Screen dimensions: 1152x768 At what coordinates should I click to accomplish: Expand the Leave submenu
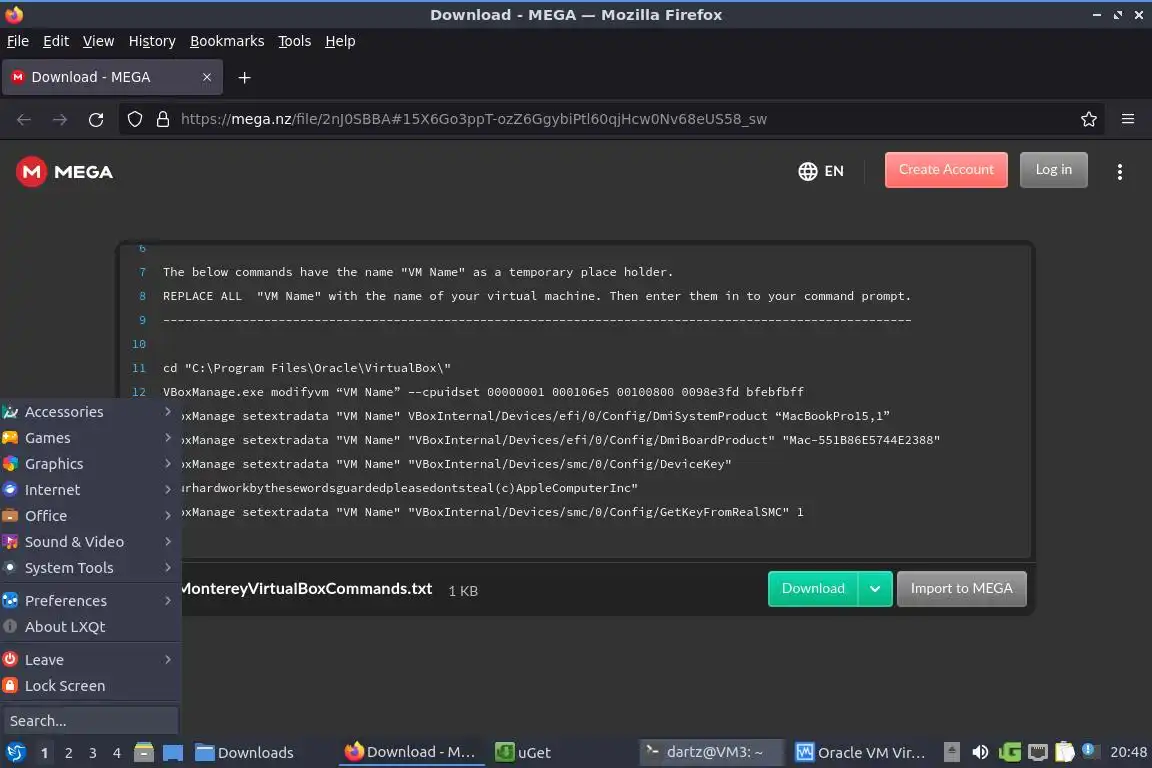[90, 659]
